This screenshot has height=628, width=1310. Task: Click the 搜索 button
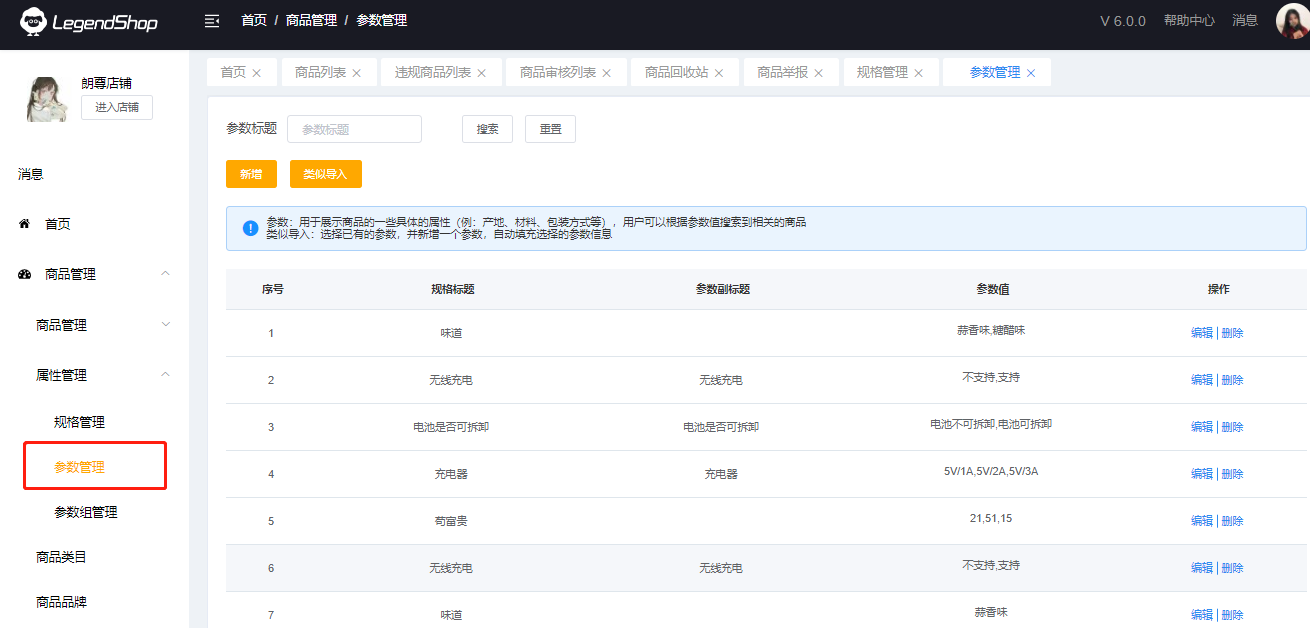pos(487,129)
